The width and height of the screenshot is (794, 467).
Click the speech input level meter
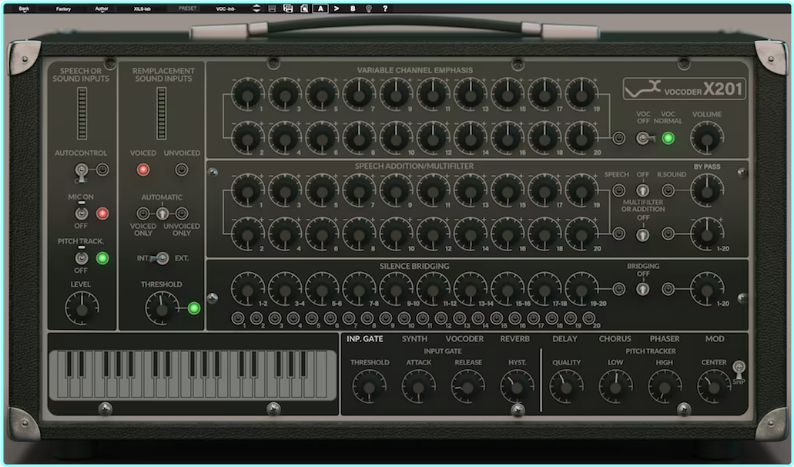click(82, 113)
